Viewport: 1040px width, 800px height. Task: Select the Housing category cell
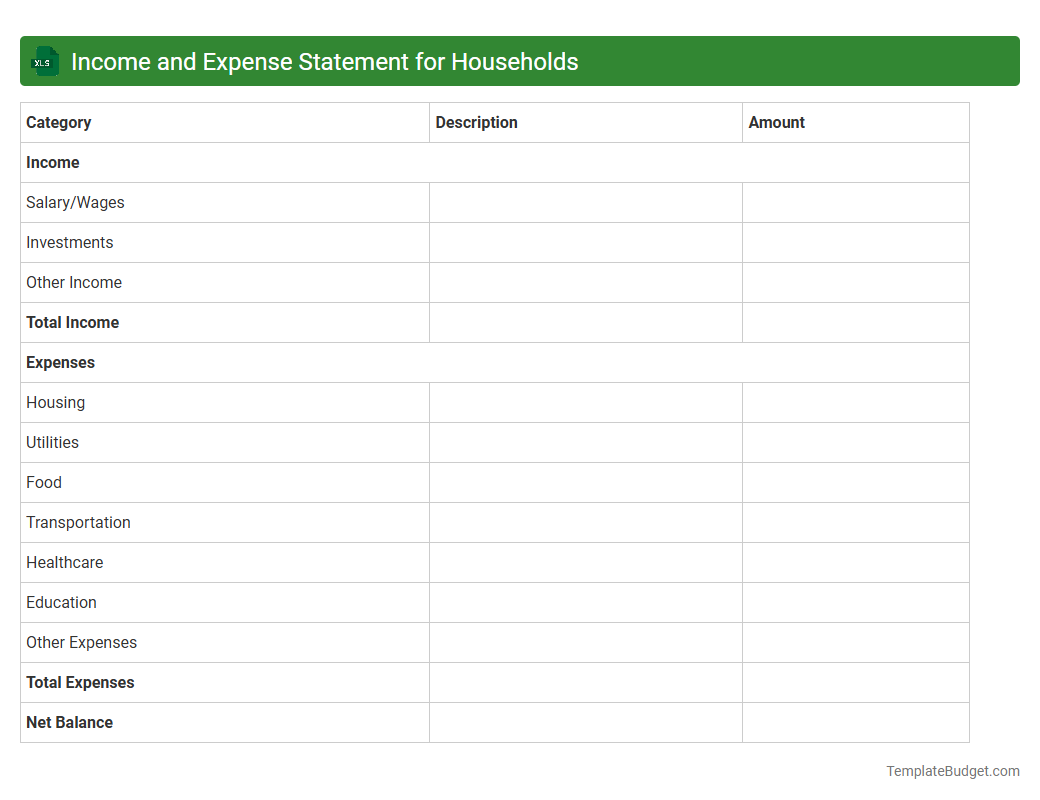[55, 402]
